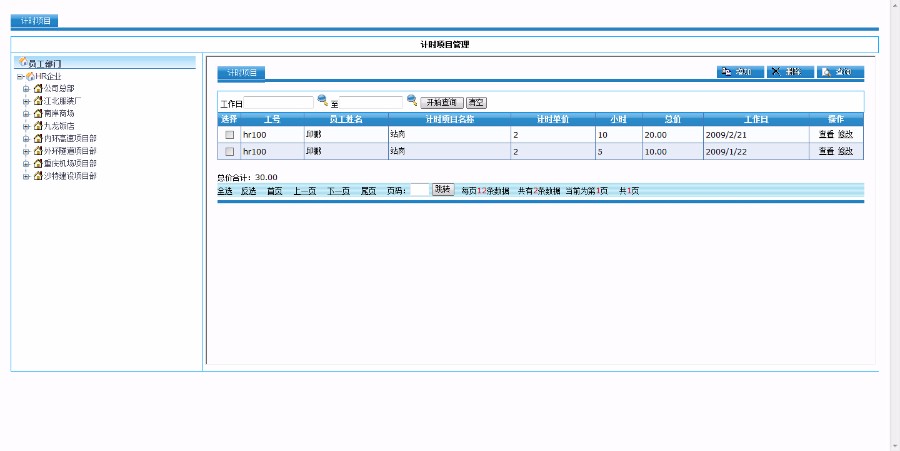Expand the 沙特建设项目部 tree node
Viewport: 900px width, 451px height.
(26, 177)
